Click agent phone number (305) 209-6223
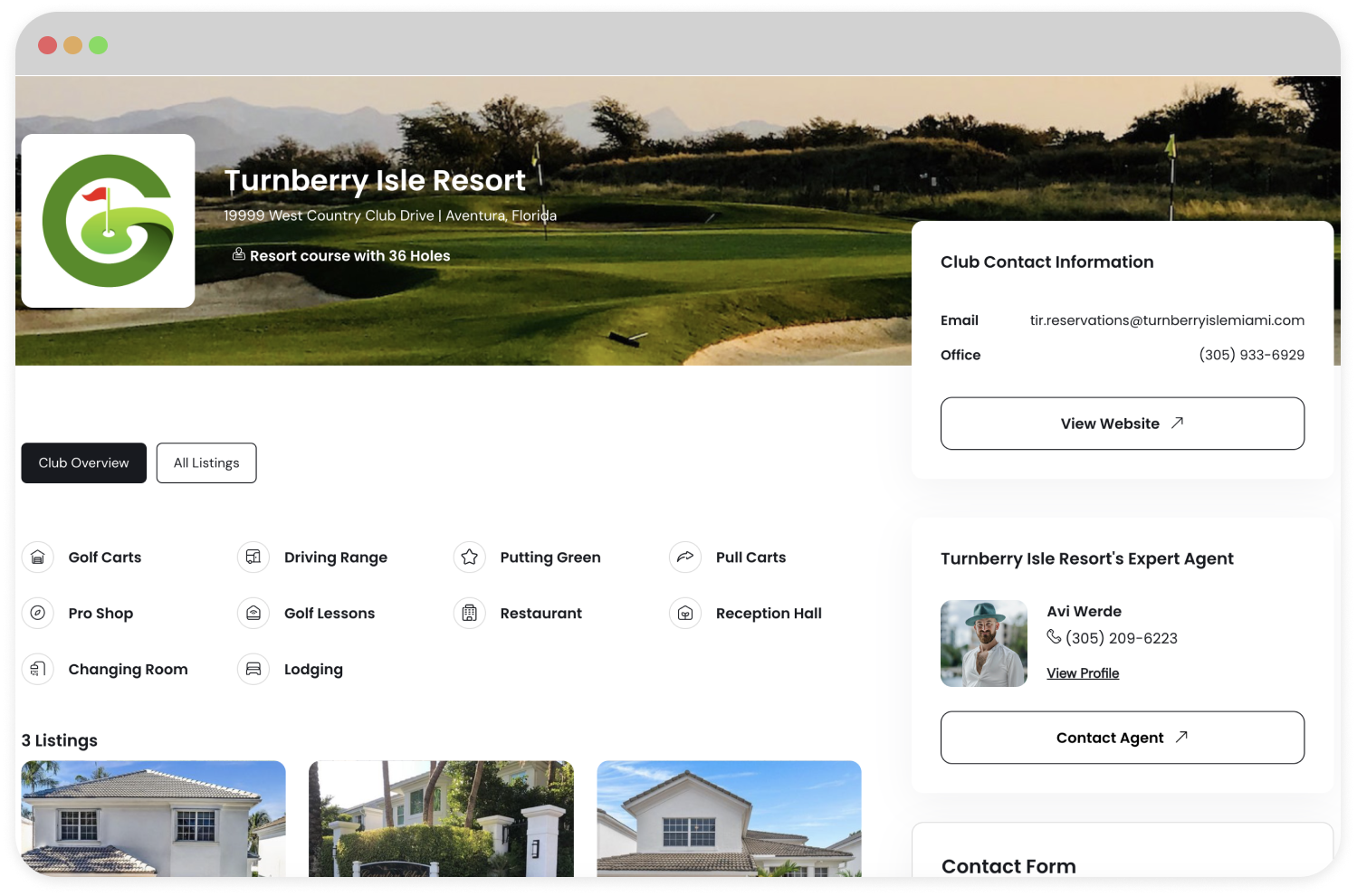The image size is (1357, 896). pos(1122,638)
